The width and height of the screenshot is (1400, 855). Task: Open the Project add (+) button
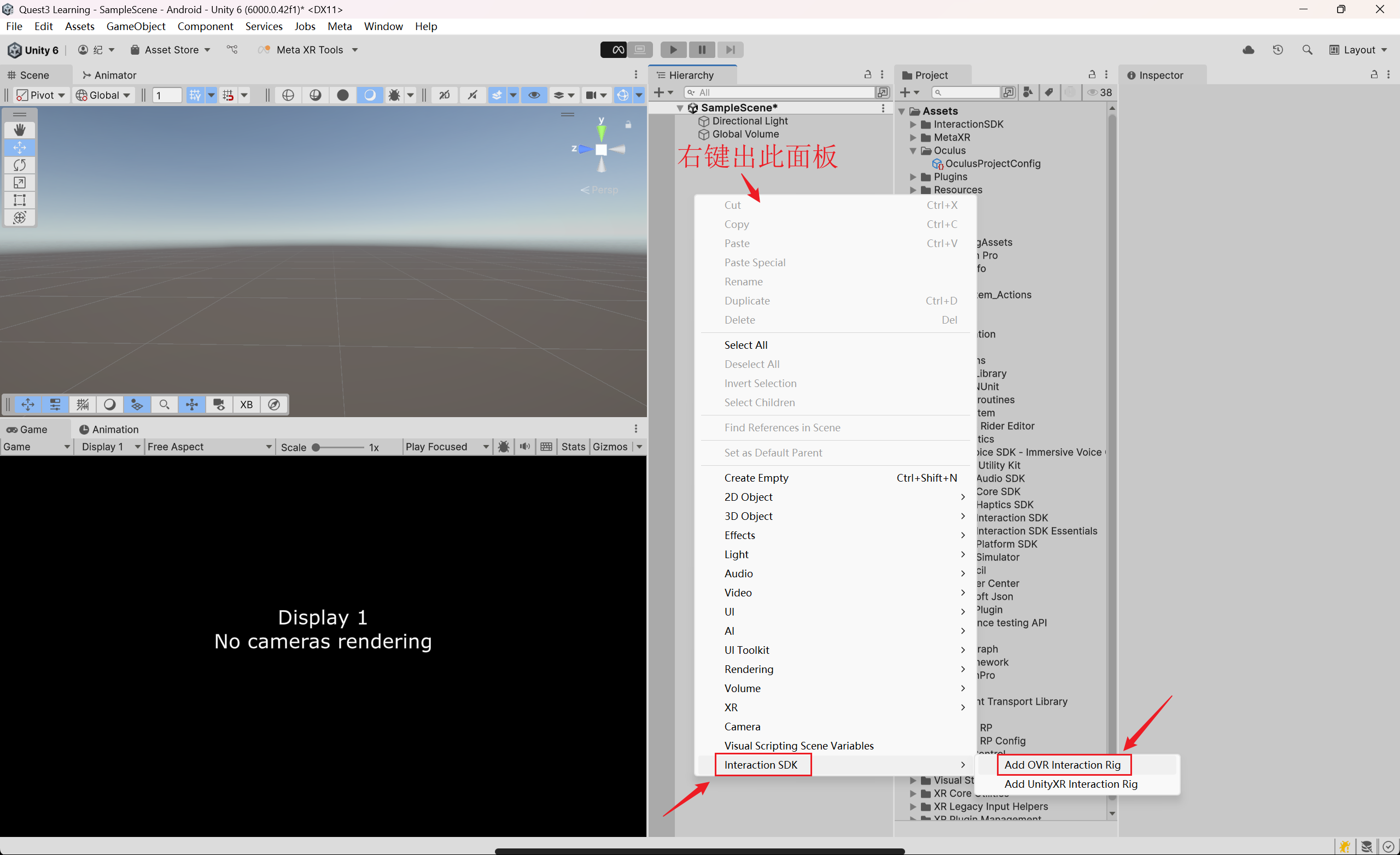coord(909,92)
